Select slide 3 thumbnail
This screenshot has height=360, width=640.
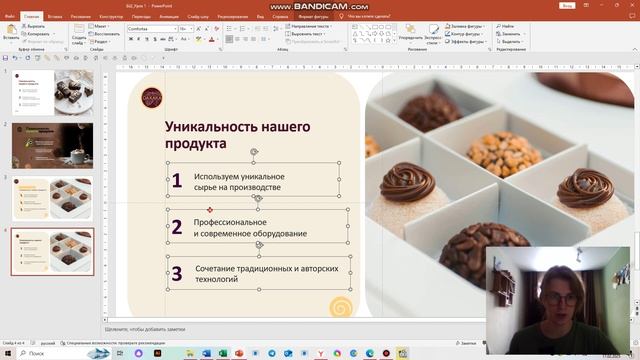click(53, 199)
